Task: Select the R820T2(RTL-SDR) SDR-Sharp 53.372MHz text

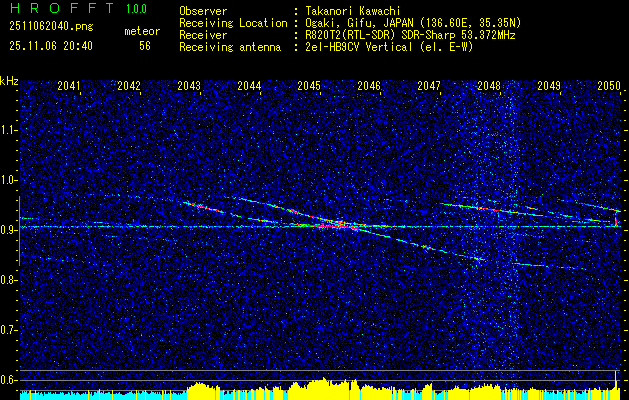Action: 410,35
